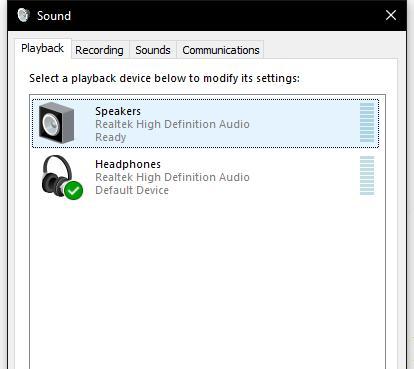Click the Sound window title icon
This screenshot has height=369, width=414.
tap(23, 15)
